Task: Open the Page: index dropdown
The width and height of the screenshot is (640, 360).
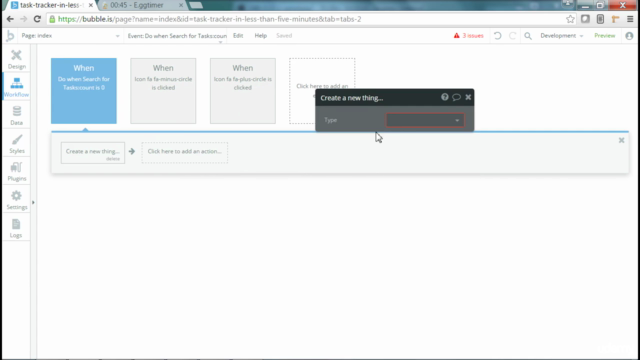Action: [70, 36]
